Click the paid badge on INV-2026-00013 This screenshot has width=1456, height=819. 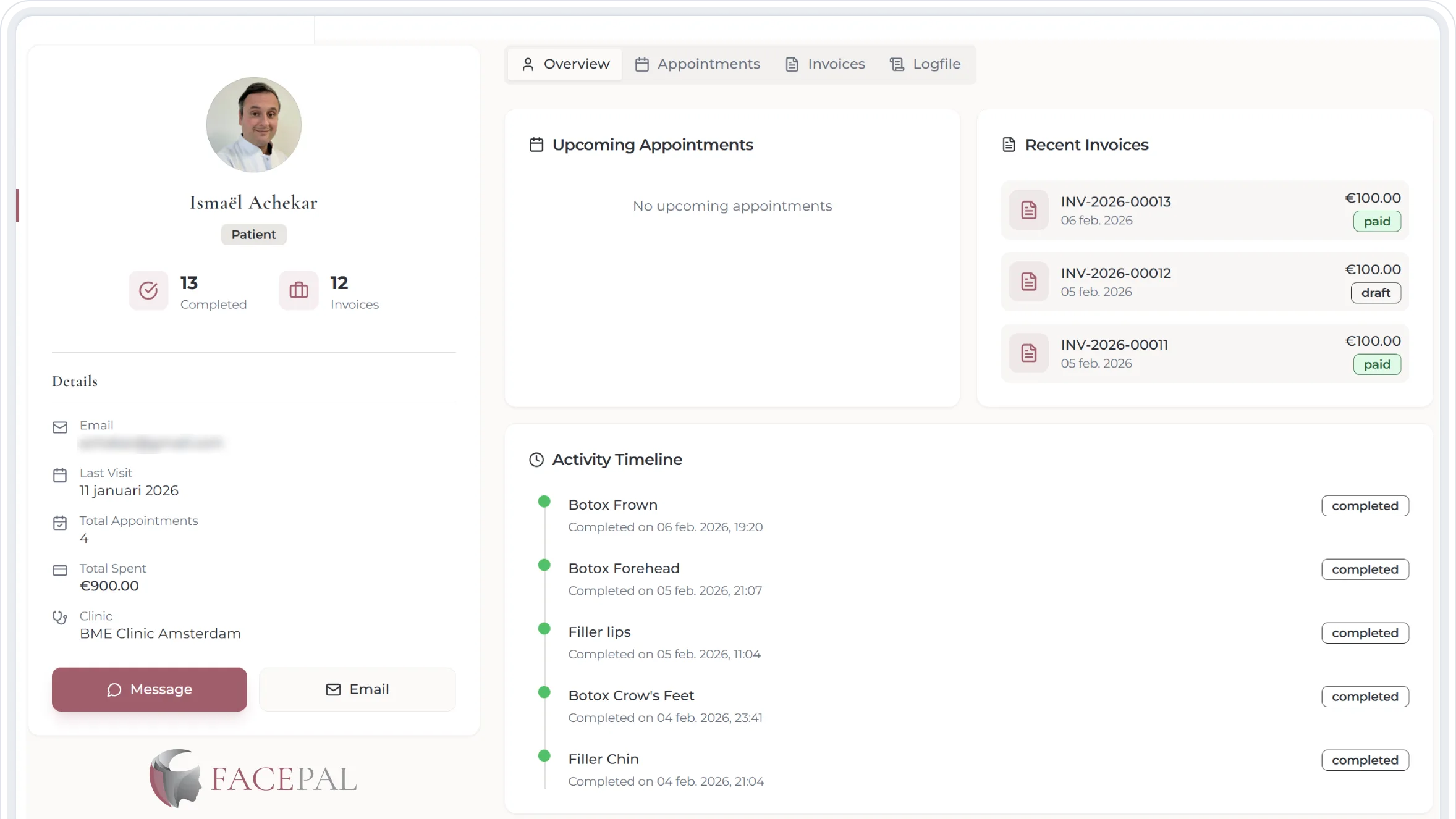click(x=1377, y=222)
